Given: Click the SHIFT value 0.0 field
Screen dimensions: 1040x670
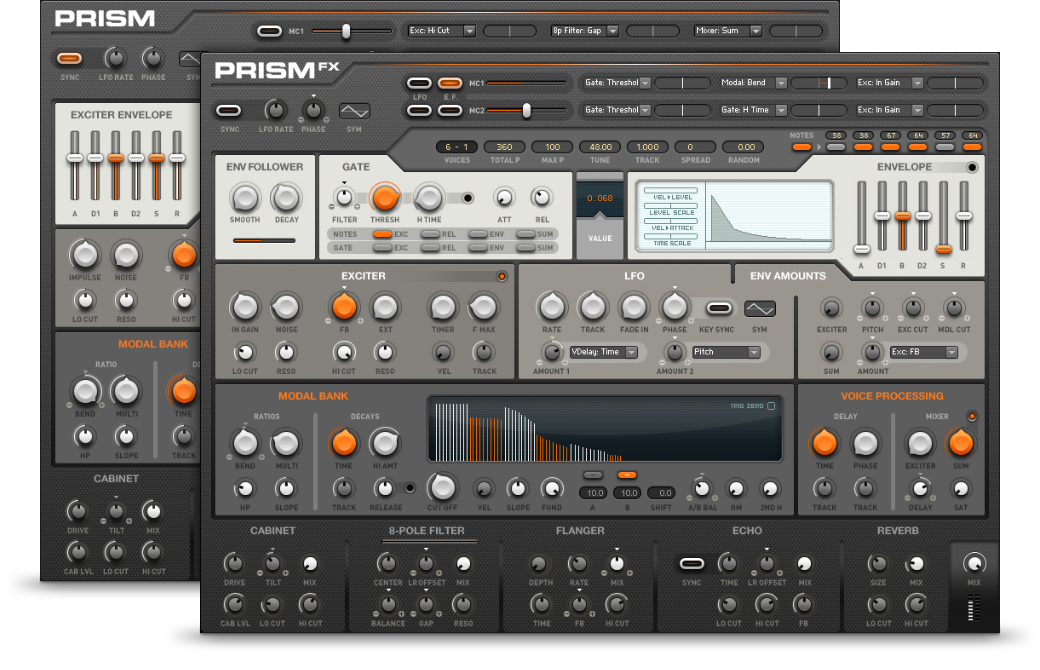Looking at the screenshot, I should coord(661,493).
